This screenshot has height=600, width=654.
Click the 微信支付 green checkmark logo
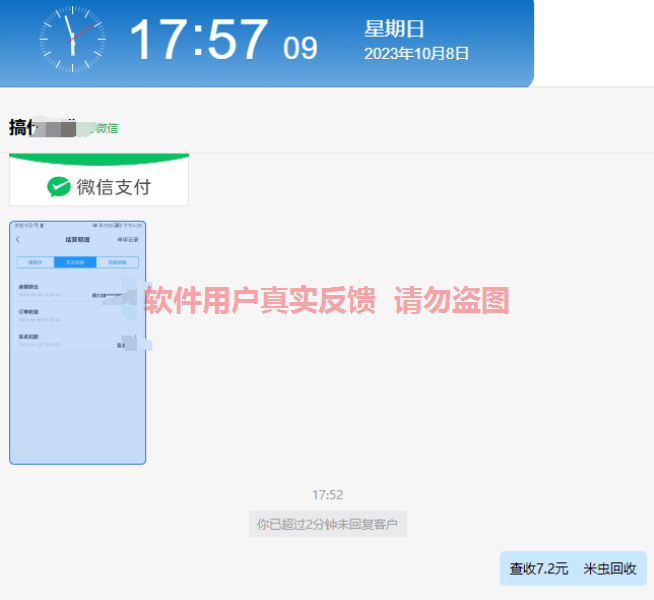(59, 186)
